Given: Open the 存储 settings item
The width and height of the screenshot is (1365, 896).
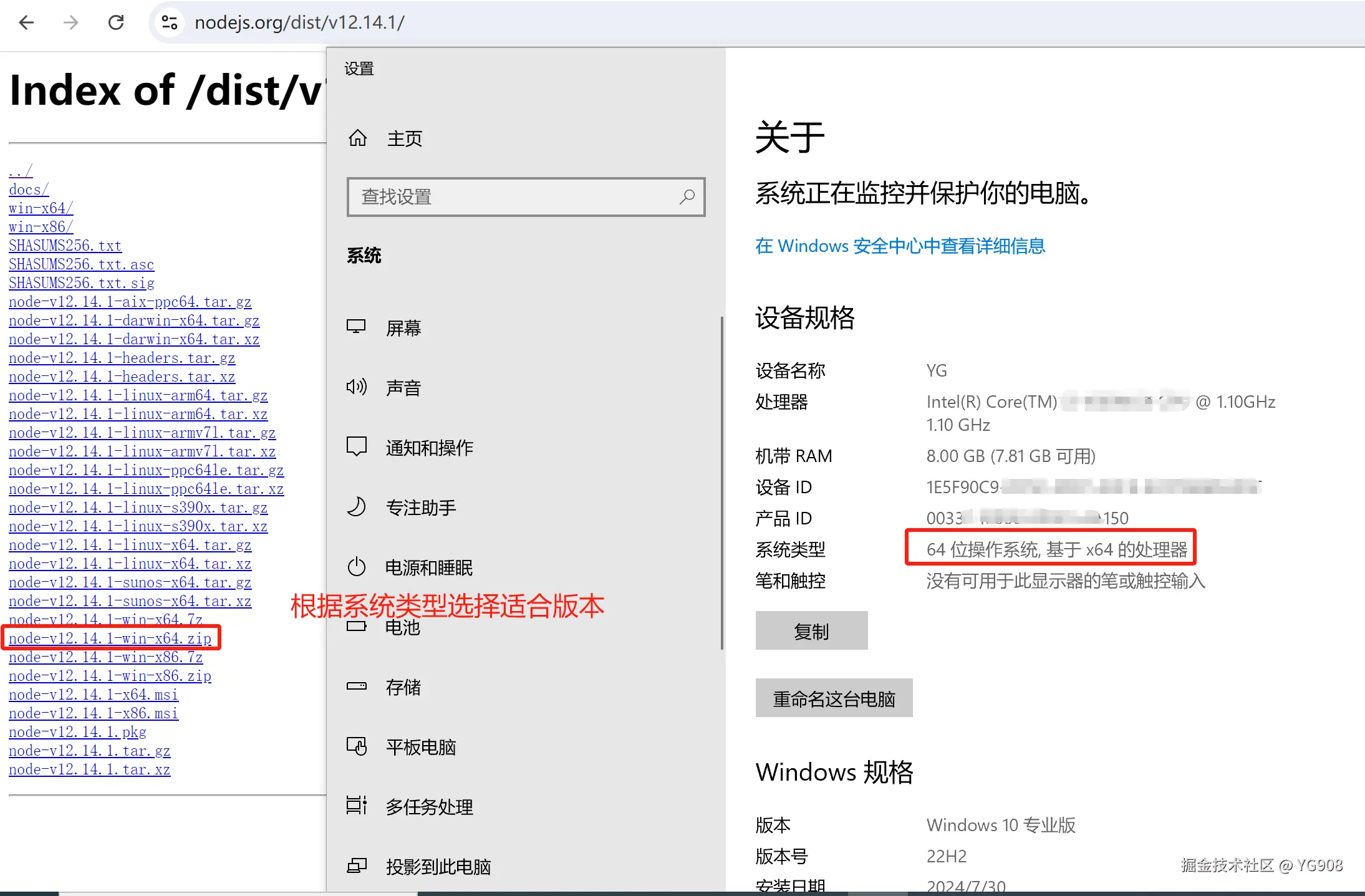Looking at the screenshot, I should [403, 687].
